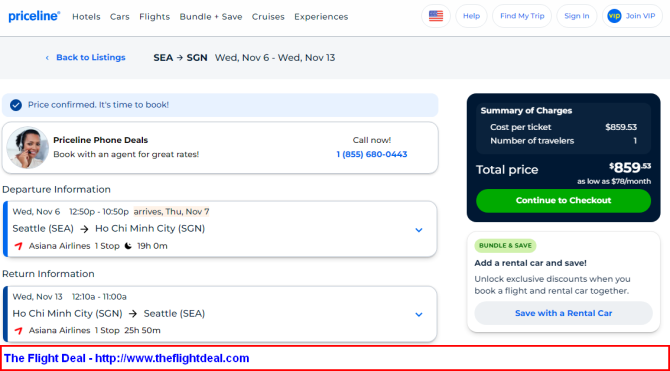
Task: Click the 'Wed, Nov 6 - Wed, Nov 13' dates
Action: click(275, 58)
